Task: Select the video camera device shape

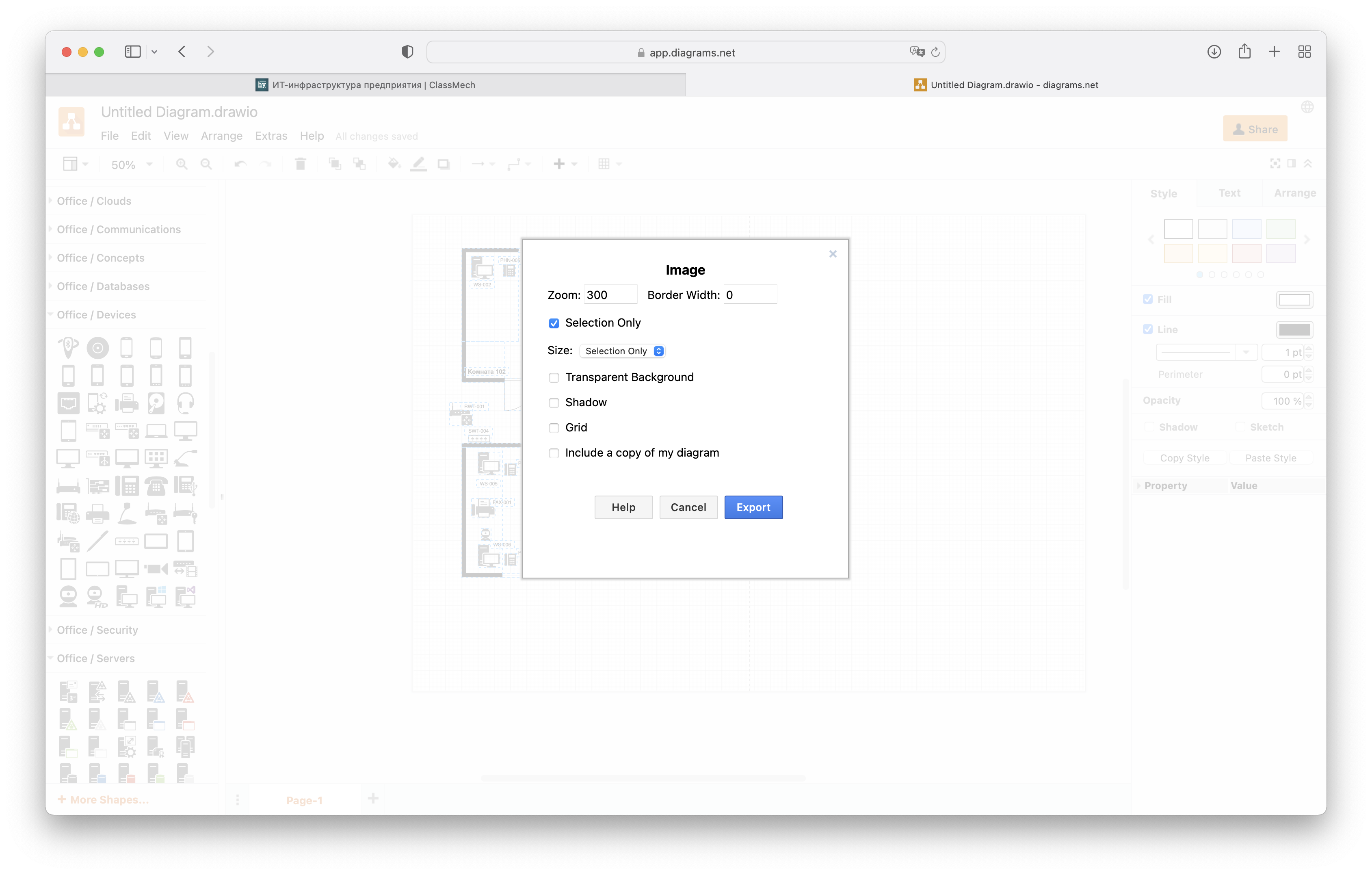Action: point(156,568)
